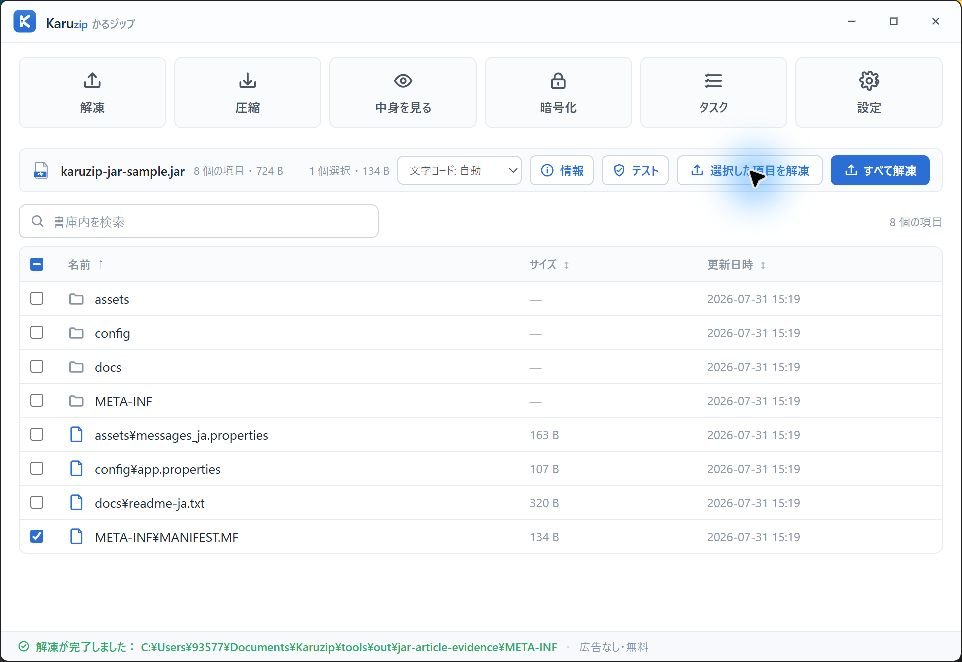Open the 中身を見る eye tile

point(402,93)
